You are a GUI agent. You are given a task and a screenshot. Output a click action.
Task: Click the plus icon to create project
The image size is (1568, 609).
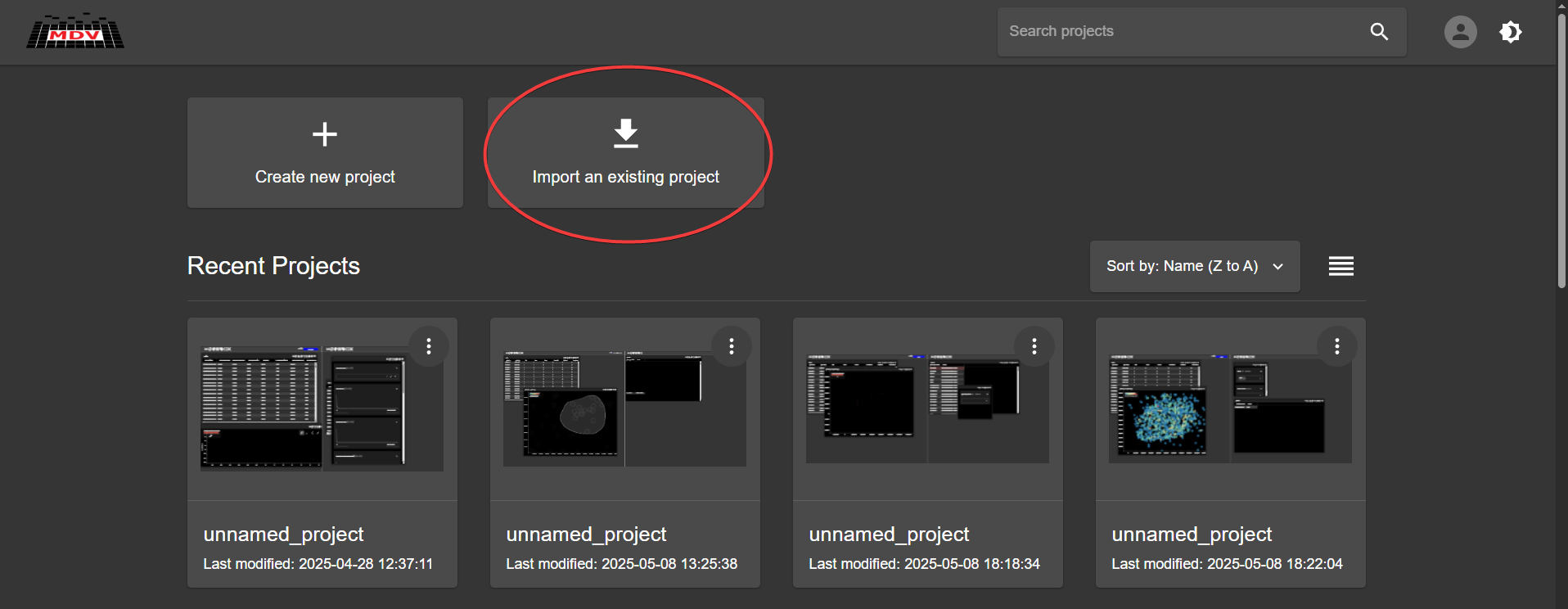(x=325, y=134)
